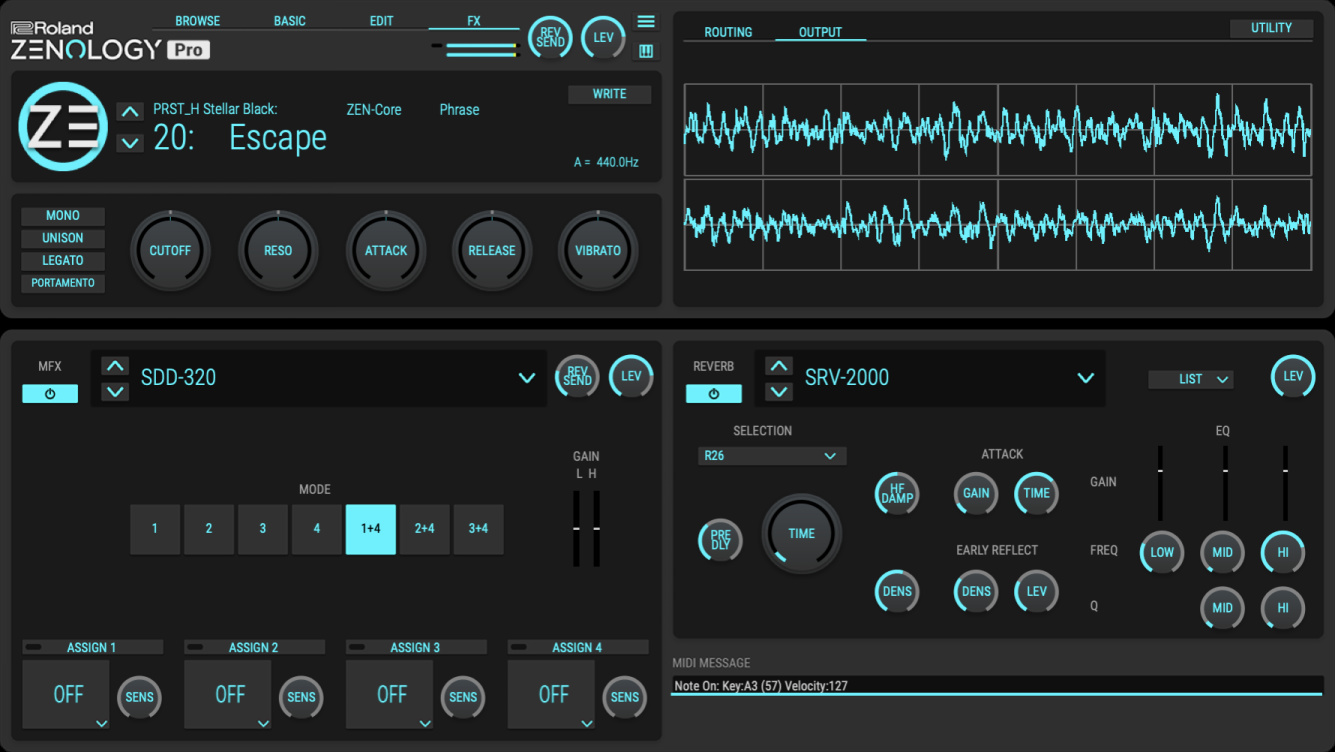Screen dimensions: 1335x752
Task: Click the reverb LEV knob beside LIST
Action: [1293, 377]
